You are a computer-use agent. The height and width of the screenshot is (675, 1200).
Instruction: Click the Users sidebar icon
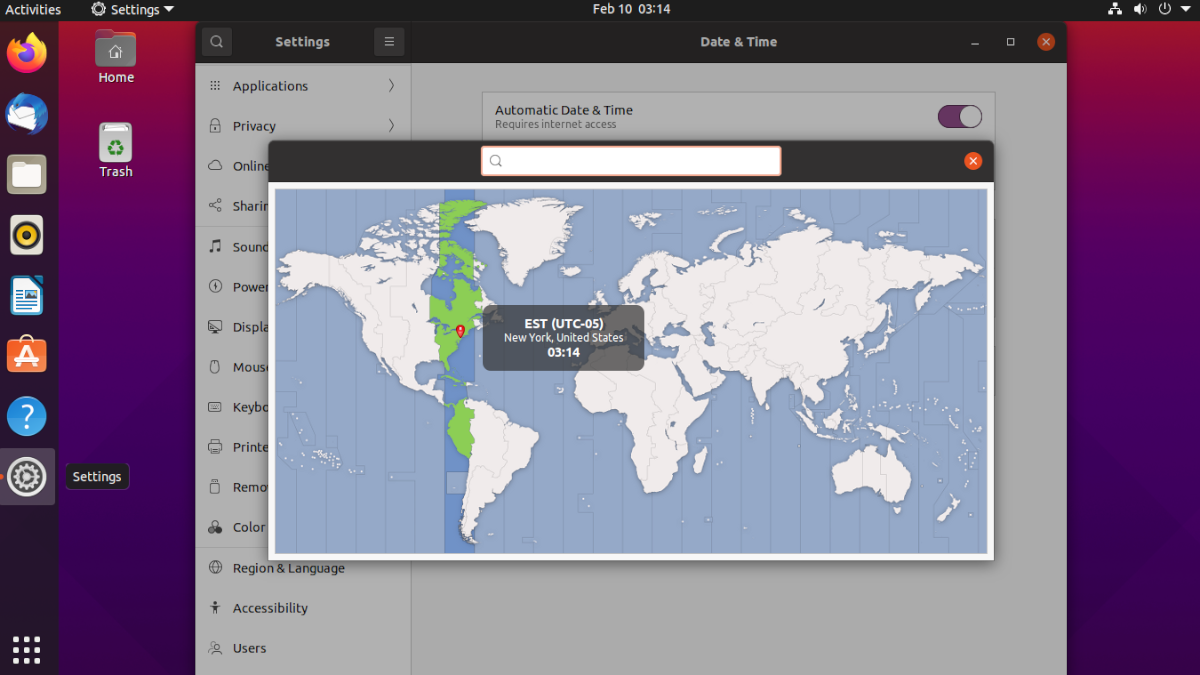pos(215,648)
